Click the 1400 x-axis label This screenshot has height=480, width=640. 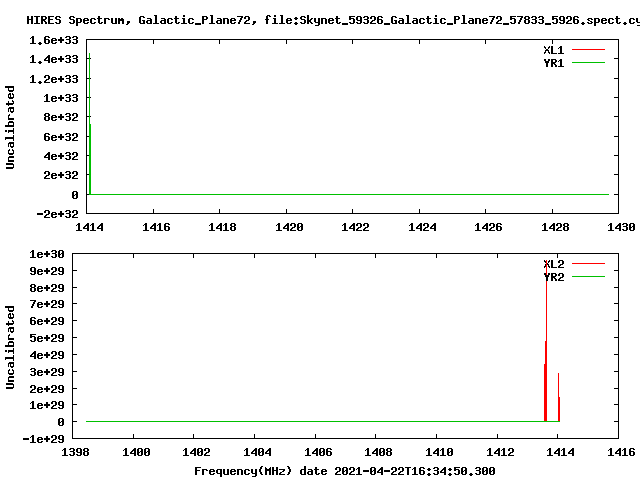[x=136, y=452]
